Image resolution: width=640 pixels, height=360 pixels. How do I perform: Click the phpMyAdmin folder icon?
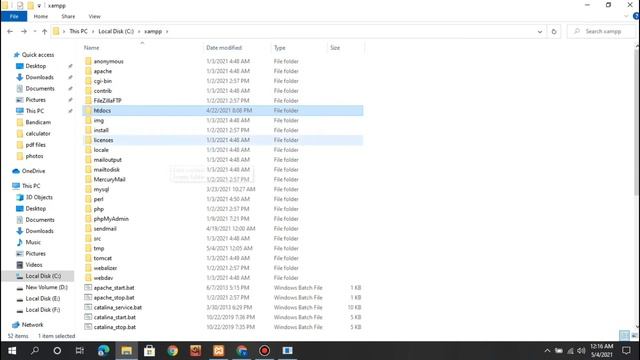89,218
